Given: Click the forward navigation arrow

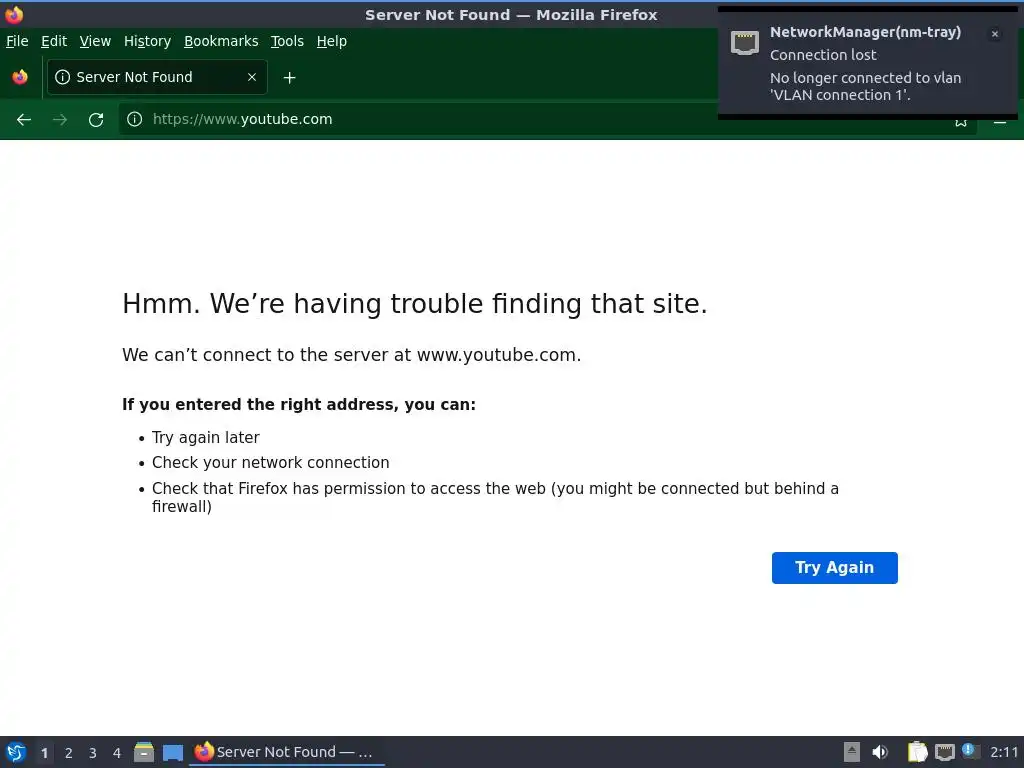Looking at the screenshot, I should 59,120.
